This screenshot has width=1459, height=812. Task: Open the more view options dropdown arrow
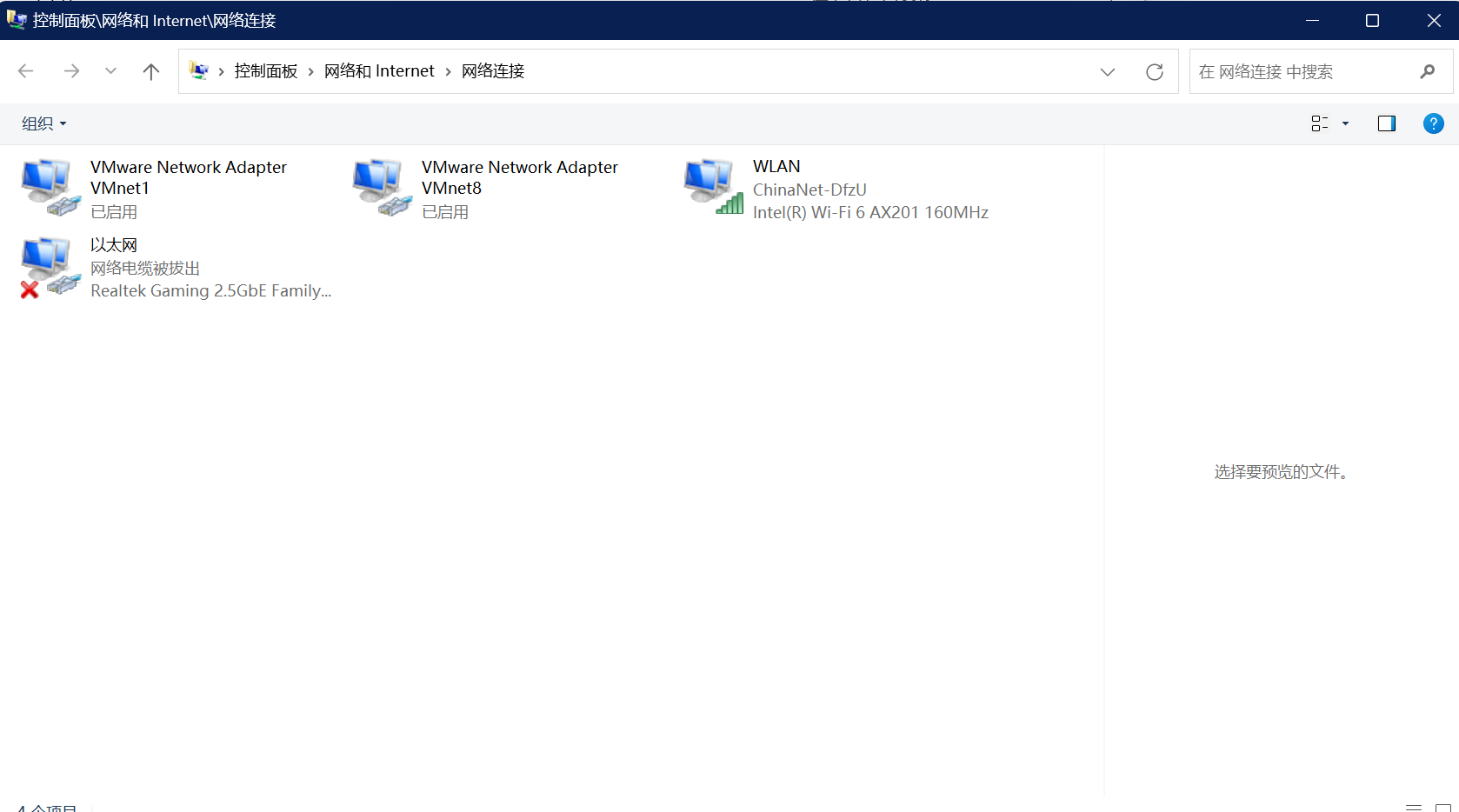coord(1345,123)
